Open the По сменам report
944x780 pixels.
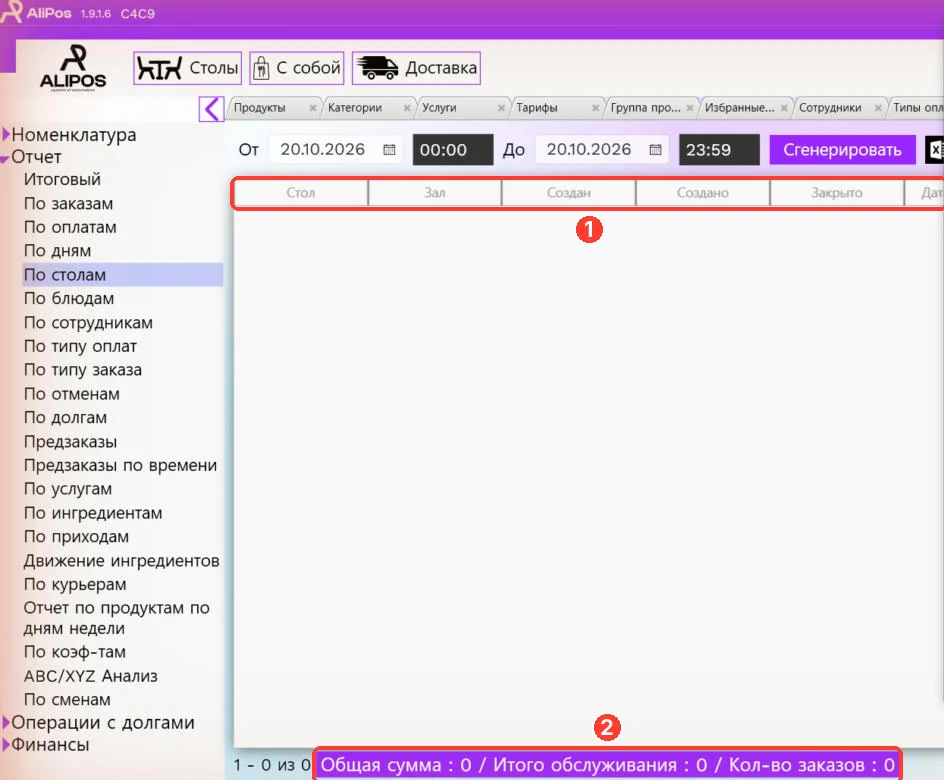67,699
